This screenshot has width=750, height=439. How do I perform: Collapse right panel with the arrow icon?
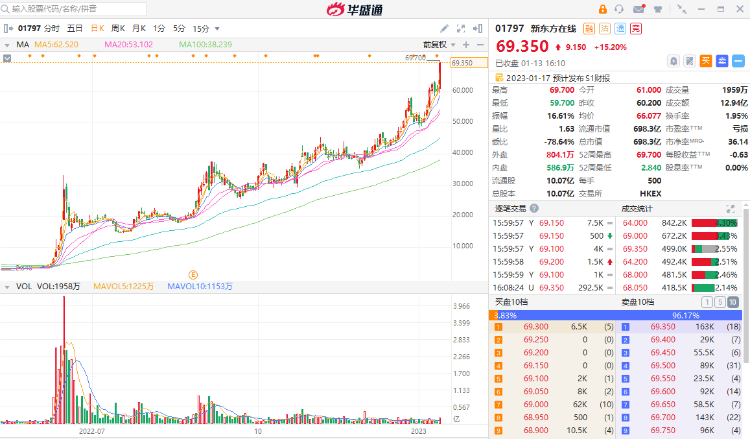[x=477, y=29]
